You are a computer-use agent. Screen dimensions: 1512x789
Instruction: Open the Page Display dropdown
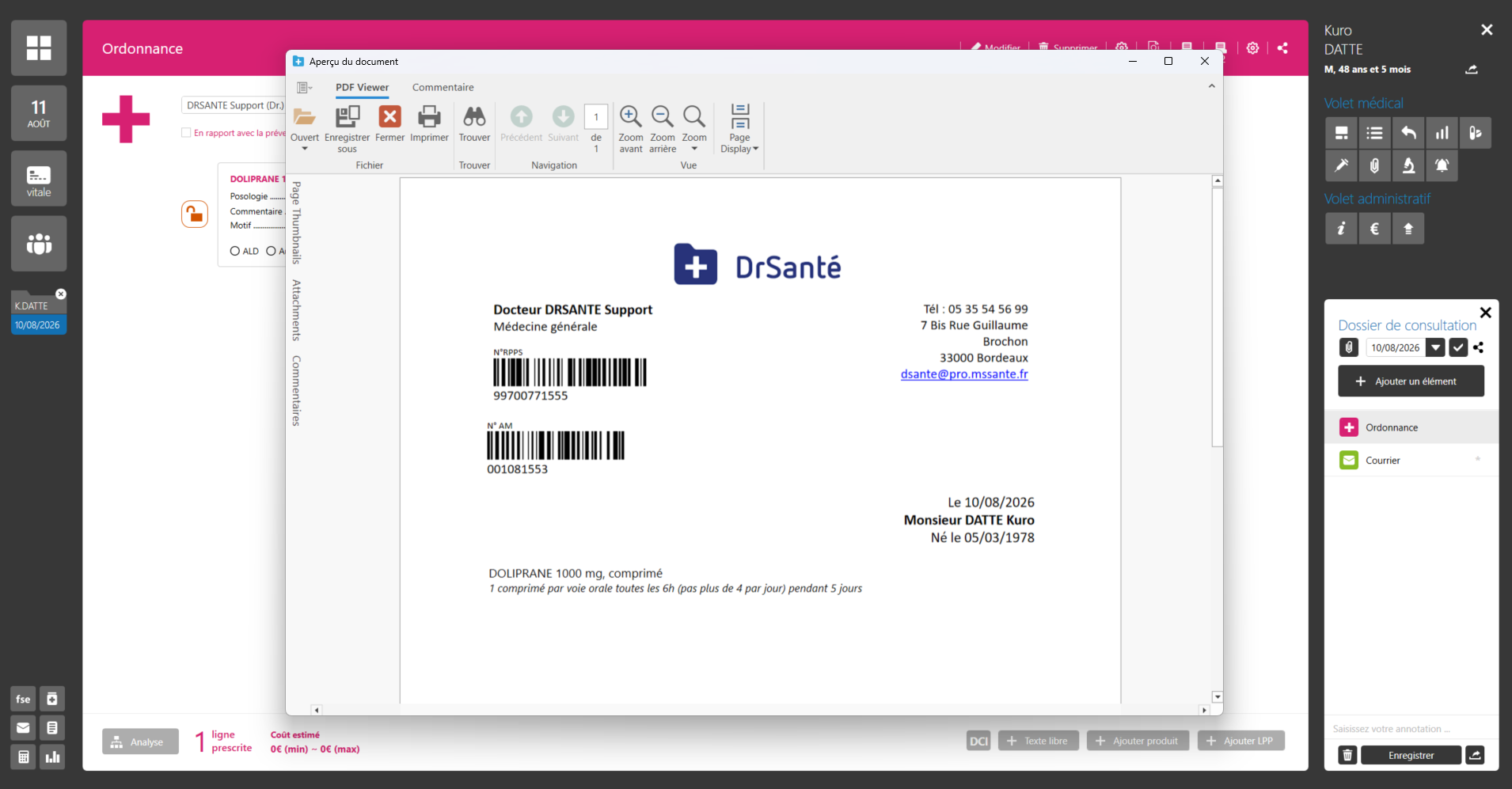point(739,128)
